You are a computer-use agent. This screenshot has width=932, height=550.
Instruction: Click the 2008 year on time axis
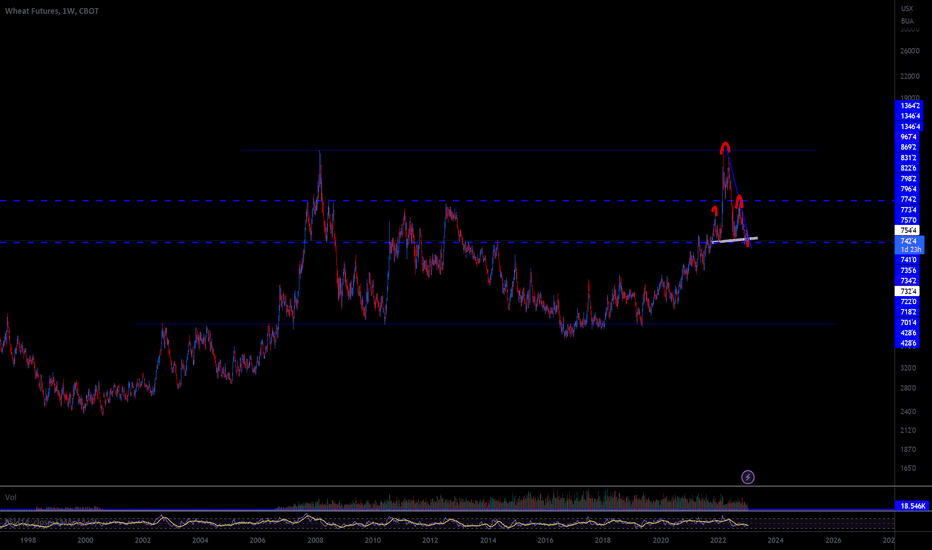[315, 540]
